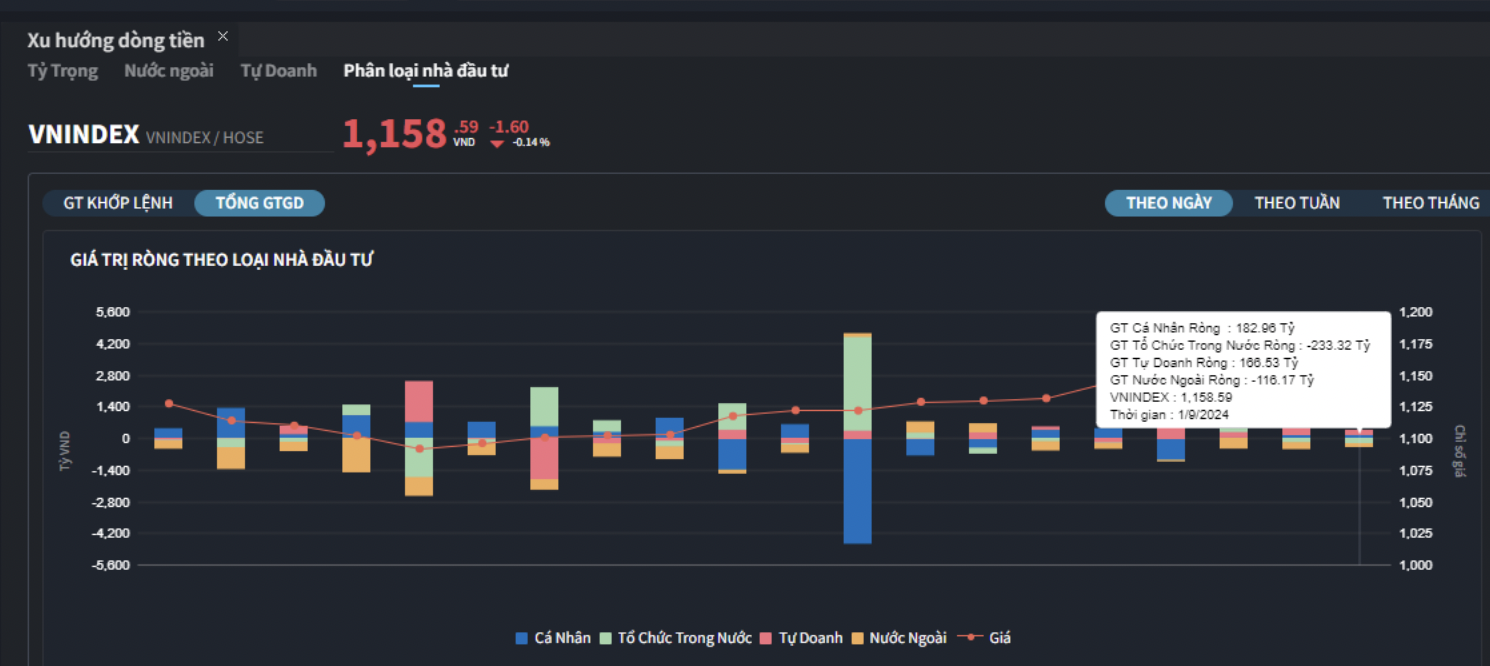Image resolution: width=1490 pixels, height=666 pixels.
Task: Switch to the Tỷ Trọng tab
Action: click(x=62, y=71)
